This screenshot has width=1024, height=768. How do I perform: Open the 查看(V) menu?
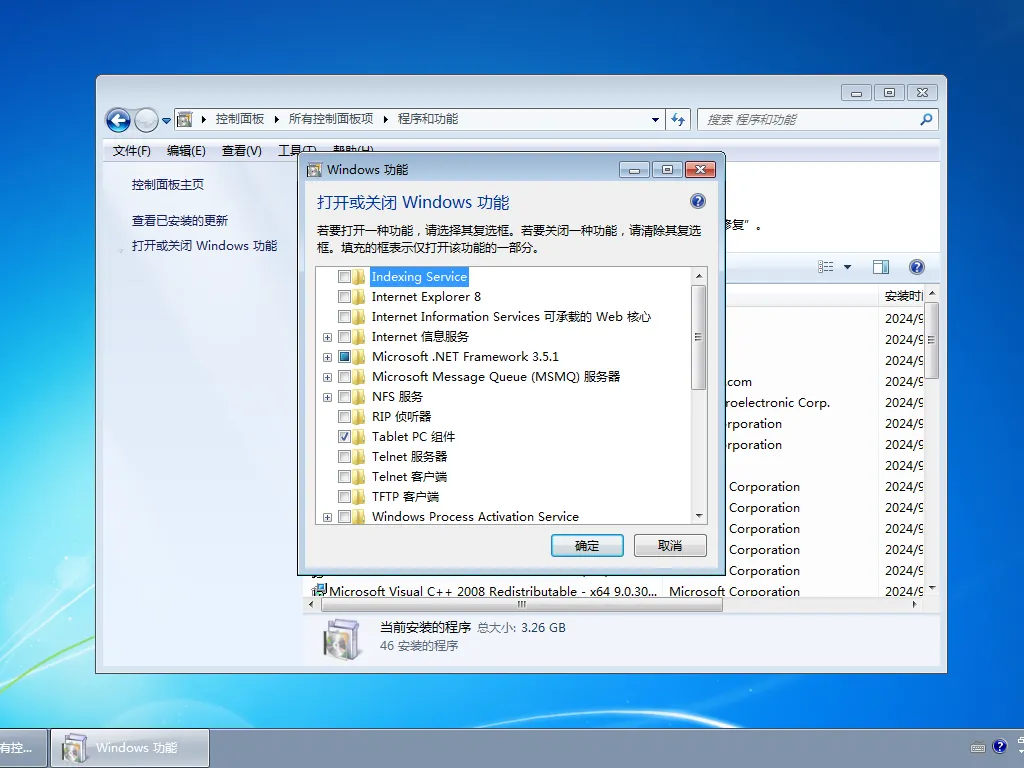pos(241,150)
